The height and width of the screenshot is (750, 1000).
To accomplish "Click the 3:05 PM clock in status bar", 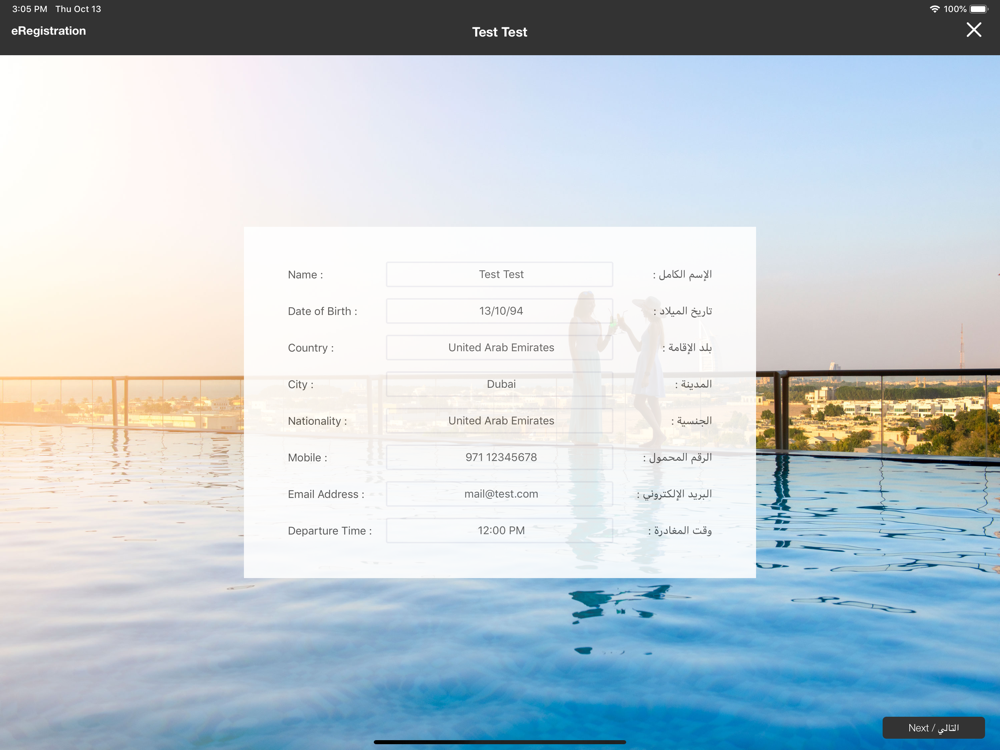I will tap(29, 9).
